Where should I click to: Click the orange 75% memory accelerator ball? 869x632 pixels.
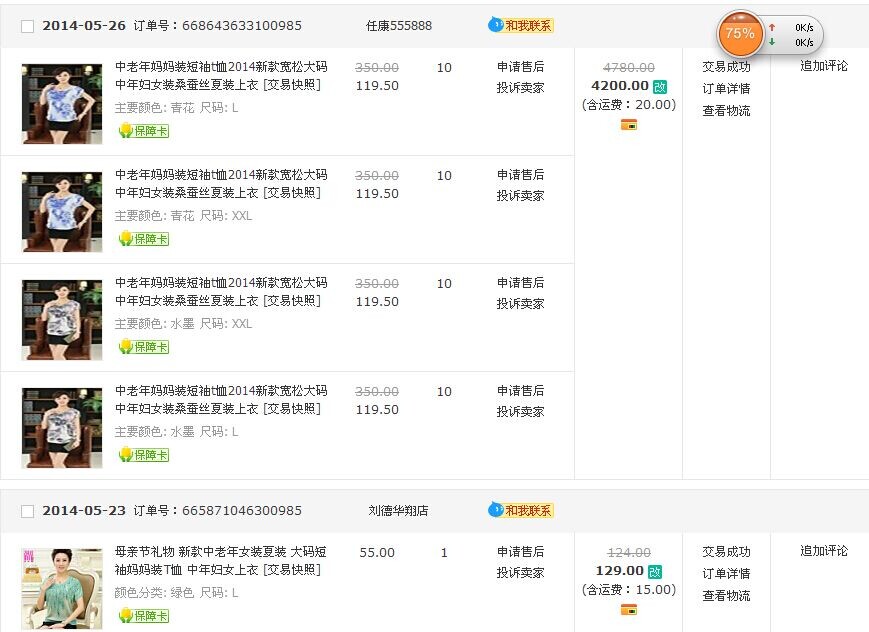(x=739, y=34)
